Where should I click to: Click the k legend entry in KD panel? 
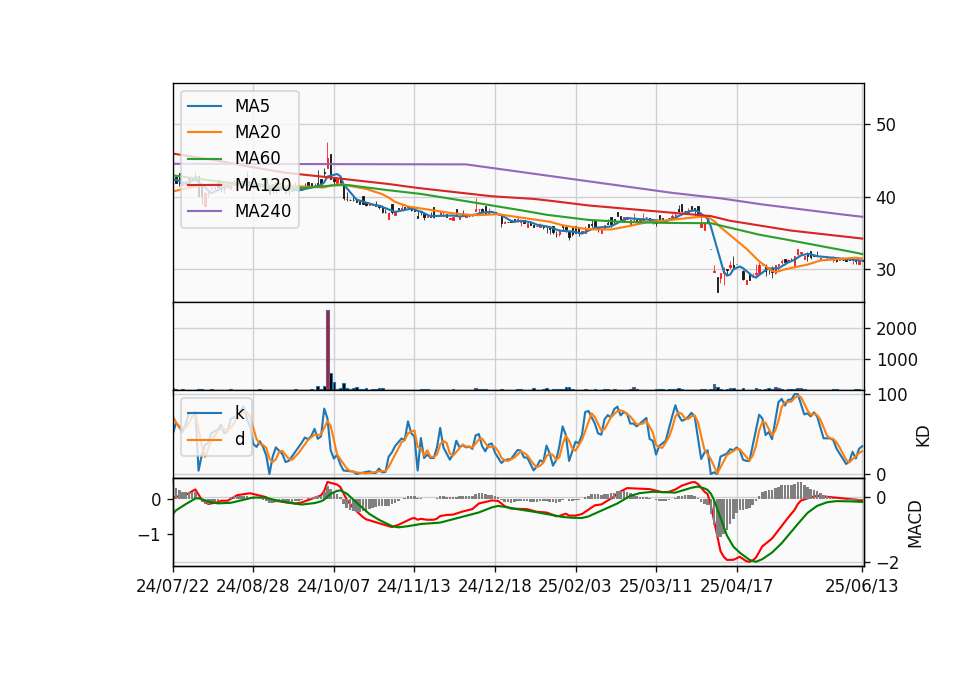coord(239,413)
